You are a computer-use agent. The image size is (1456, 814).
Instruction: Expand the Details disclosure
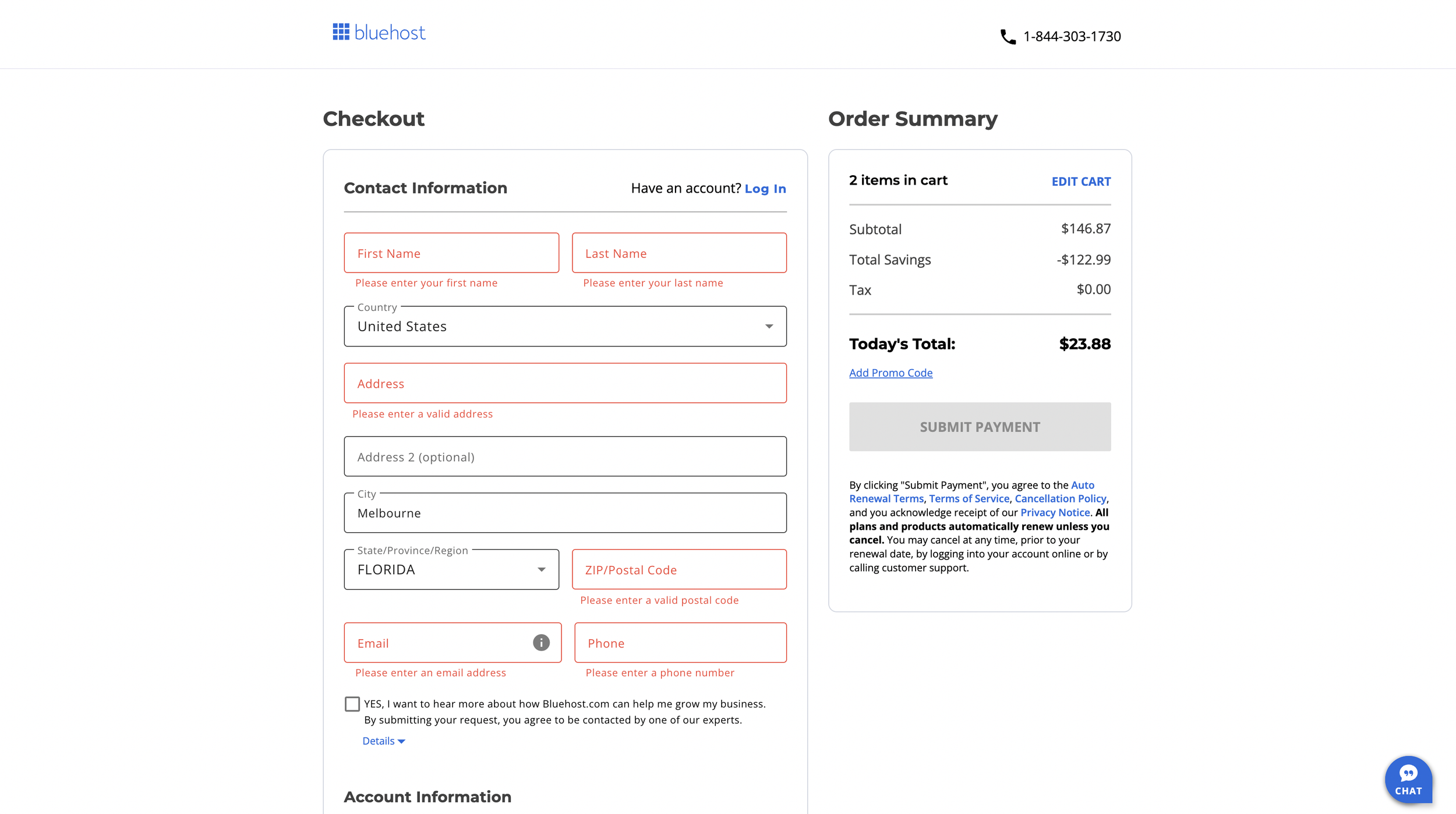383,741
